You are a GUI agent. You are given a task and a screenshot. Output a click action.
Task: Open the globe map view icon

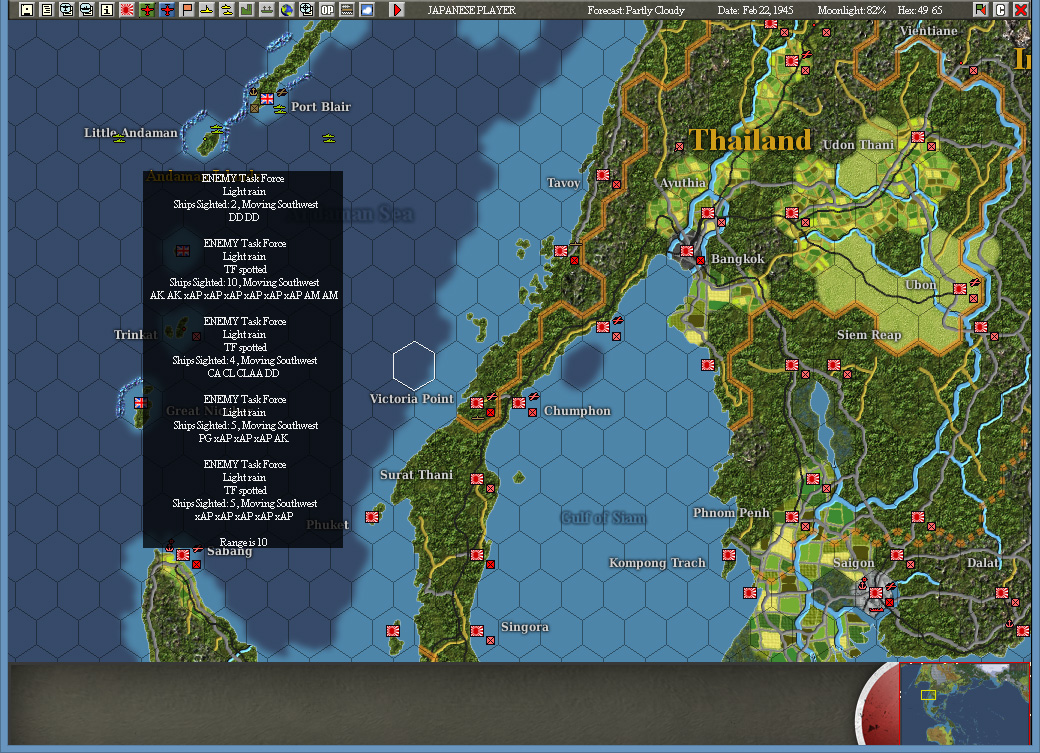point(287,10)
